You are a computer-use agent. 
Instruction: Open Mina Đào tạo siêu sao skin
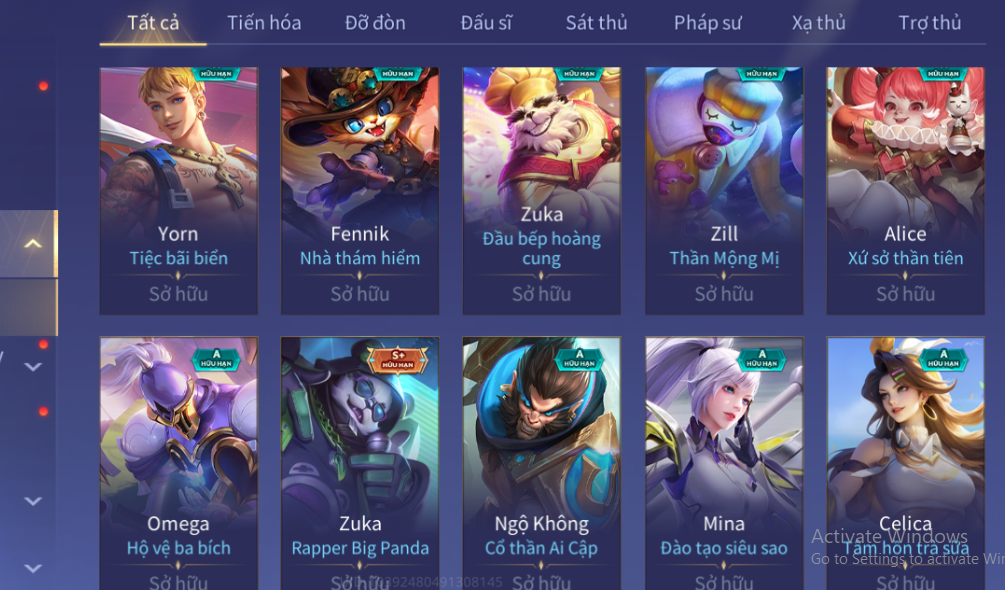point(724,463)
